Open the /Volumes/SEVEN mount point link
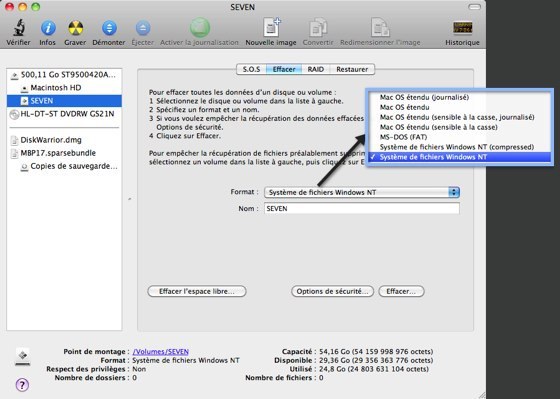The width and height of the screenshot is (560, 399). pyautogui.click(x=161, y=352)
